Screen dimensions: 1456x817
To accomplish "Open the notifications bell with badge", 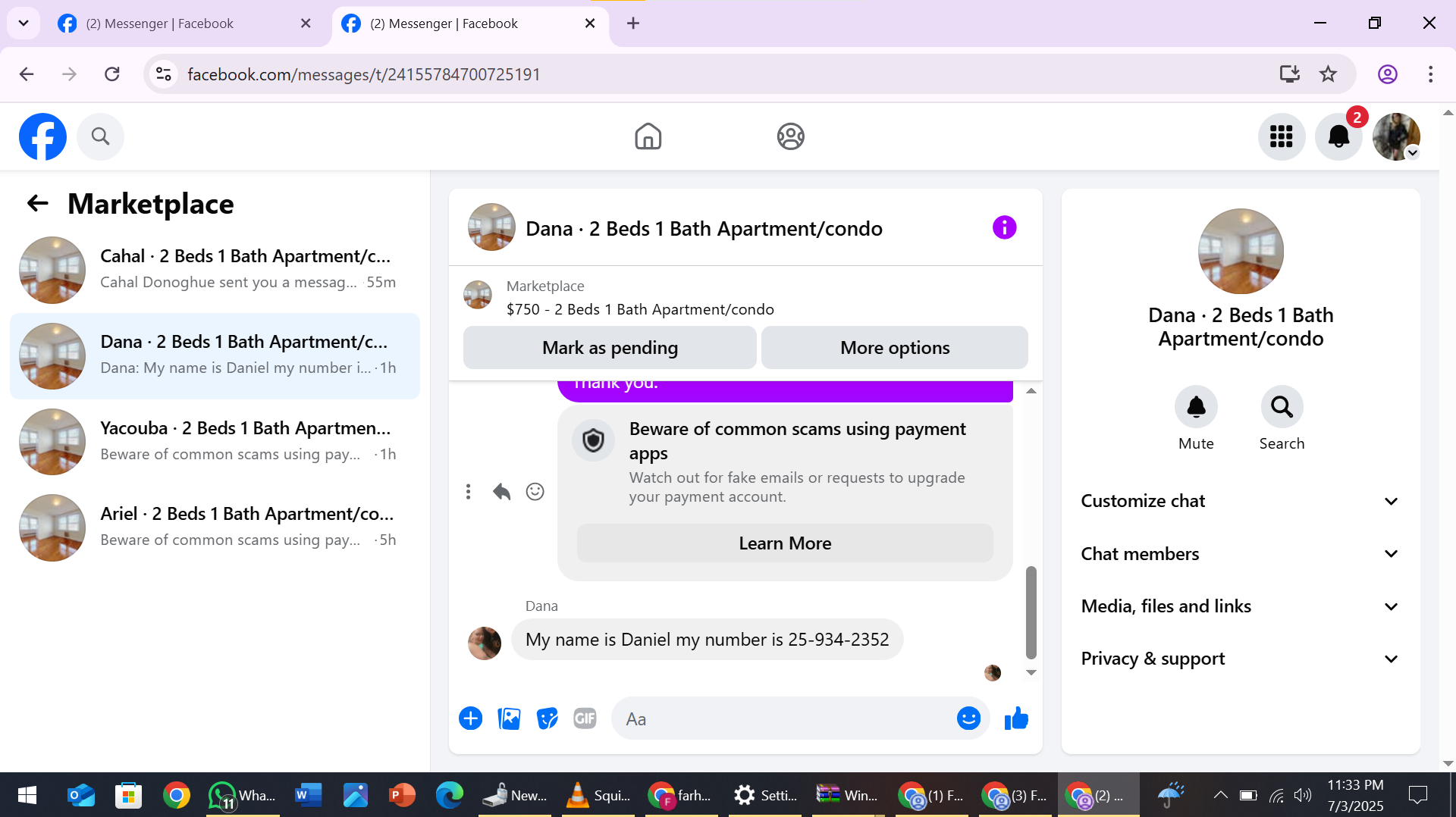I will 1338,136.
